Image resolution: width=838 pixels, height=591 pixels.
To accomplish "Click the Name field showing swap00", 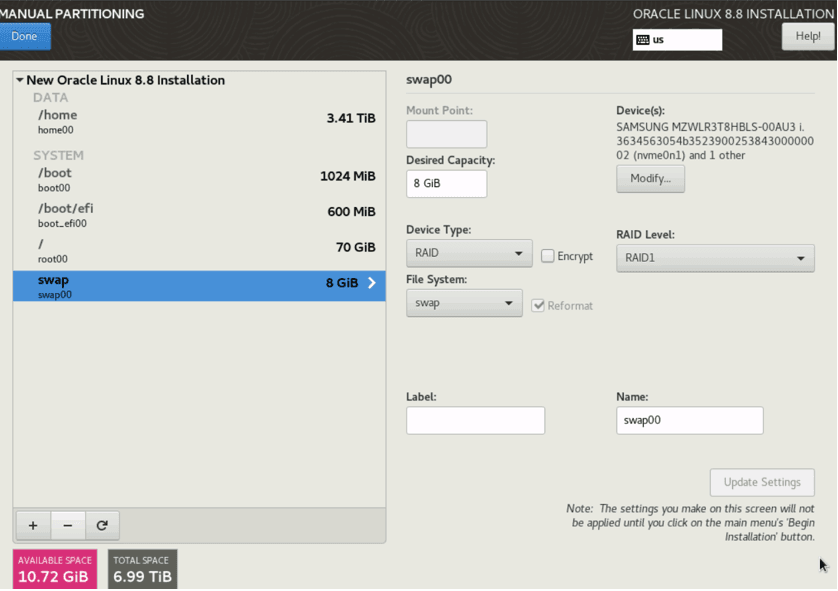I will [689, 420].
